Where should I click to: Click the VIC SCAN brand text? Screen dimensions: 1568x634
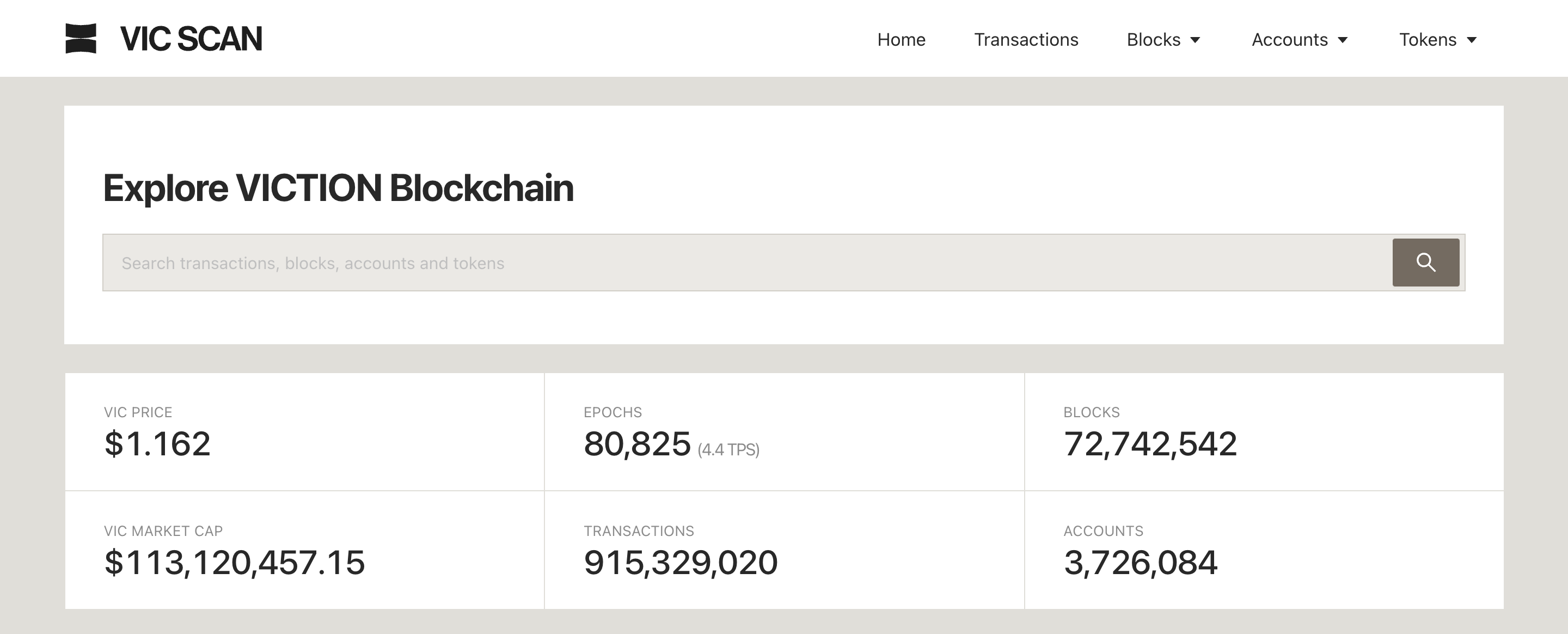coord(191,39)
